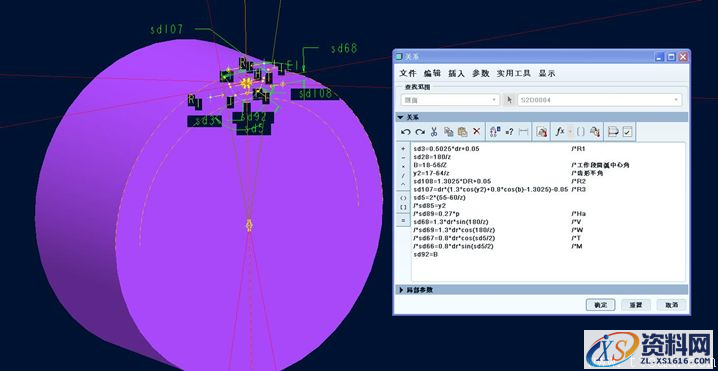
Task: Click the /*R3 comment
Action: [x=579, y=189]
